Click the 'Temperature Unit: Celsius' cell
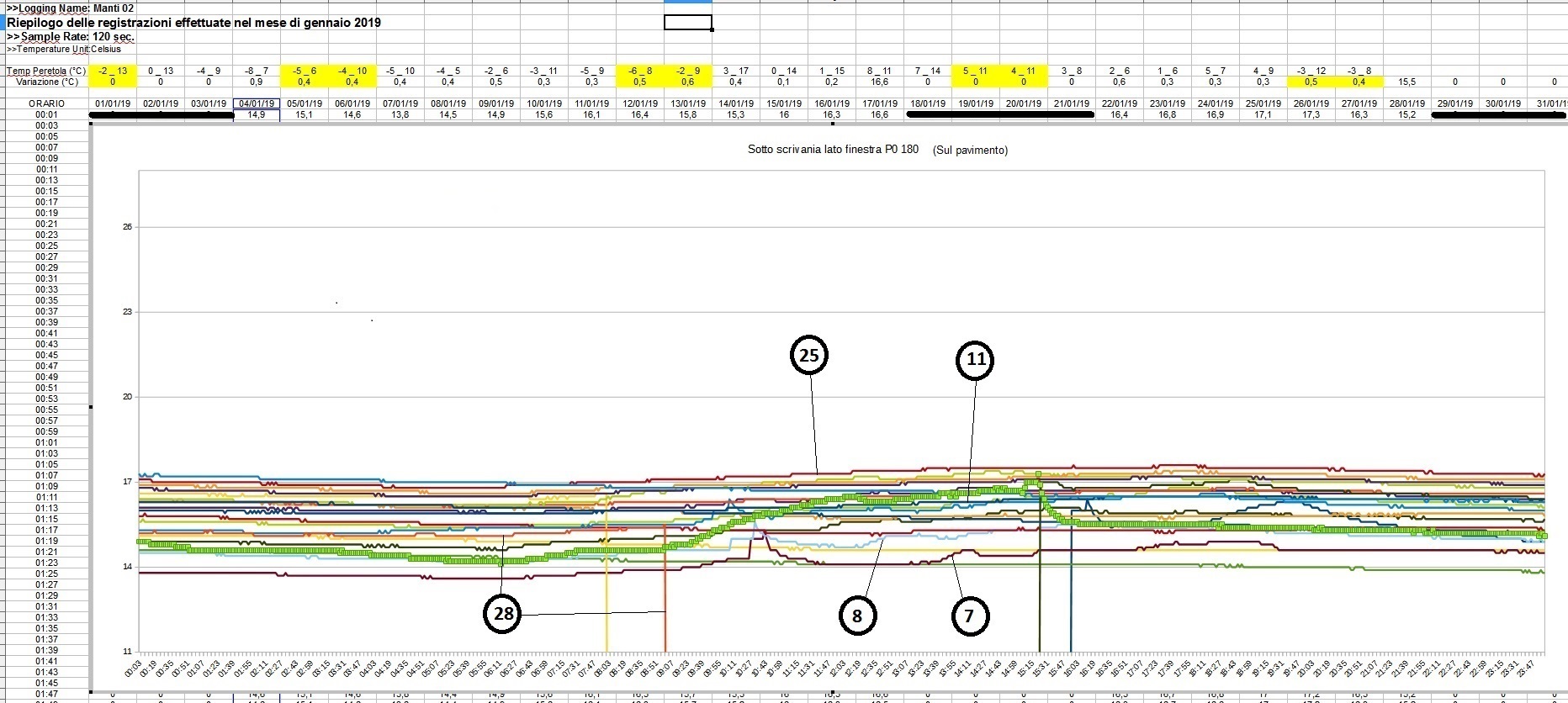 click(64, 49)
